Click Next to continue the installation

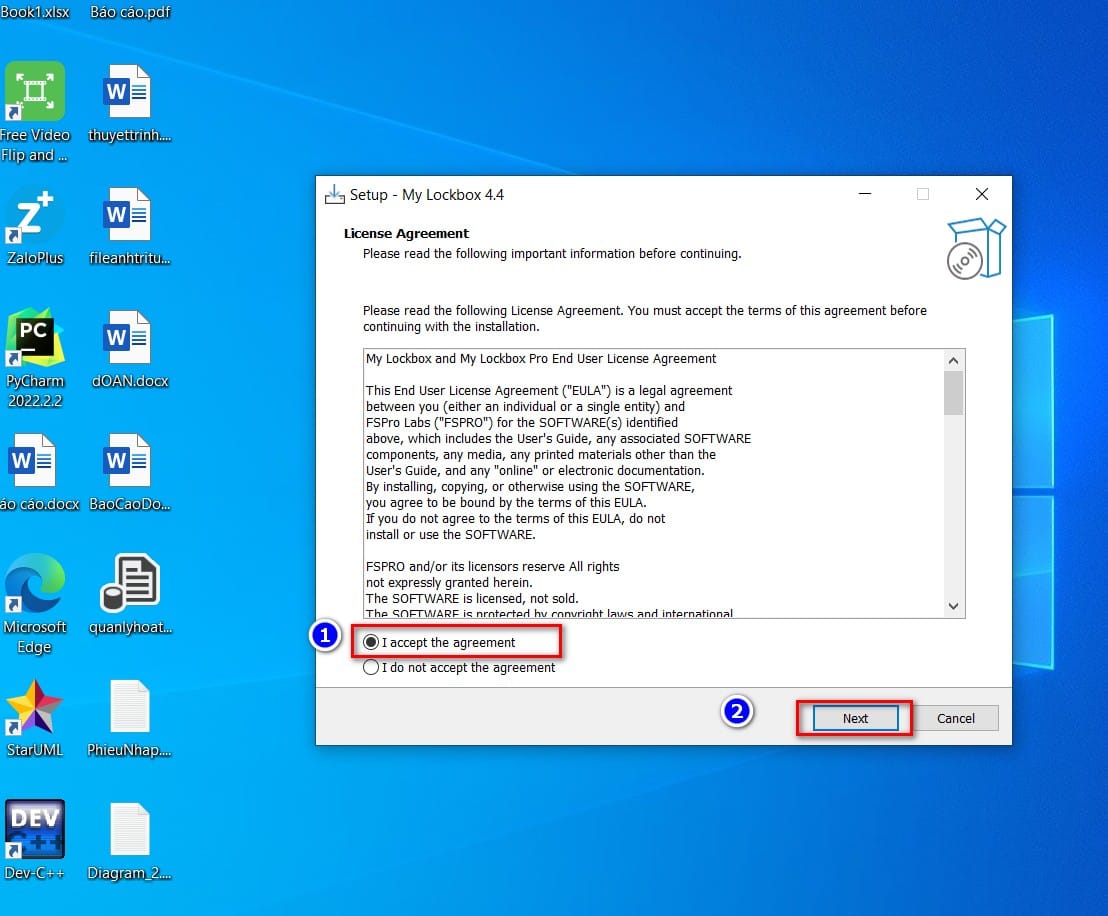pyautogui.click(x=855, y=718)
